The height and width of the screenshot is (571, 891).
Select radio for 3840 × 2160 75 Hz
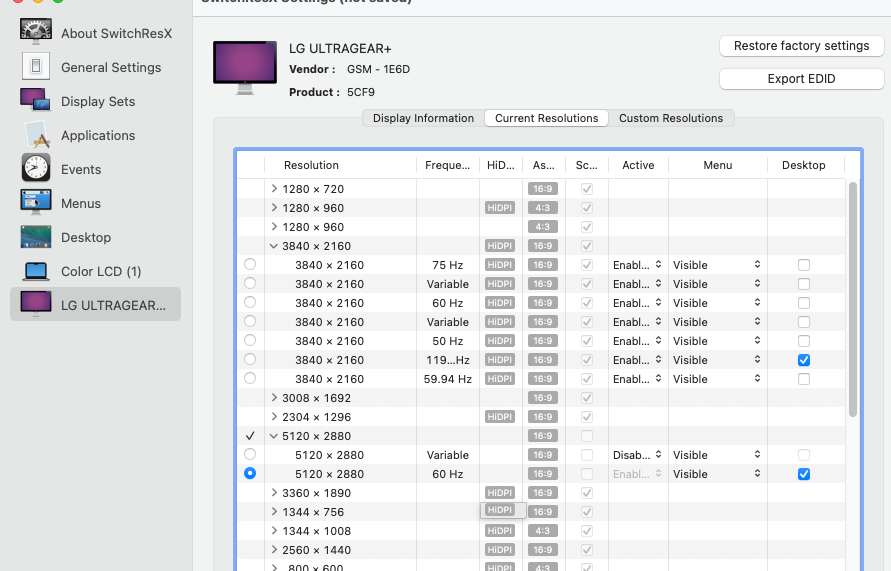[x=250, y=264]
